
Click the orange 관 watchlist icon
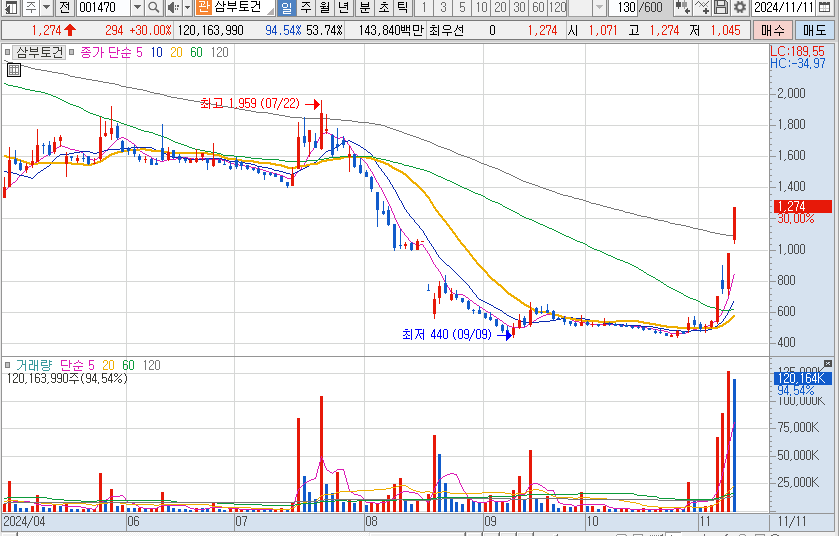pos(203,7)
